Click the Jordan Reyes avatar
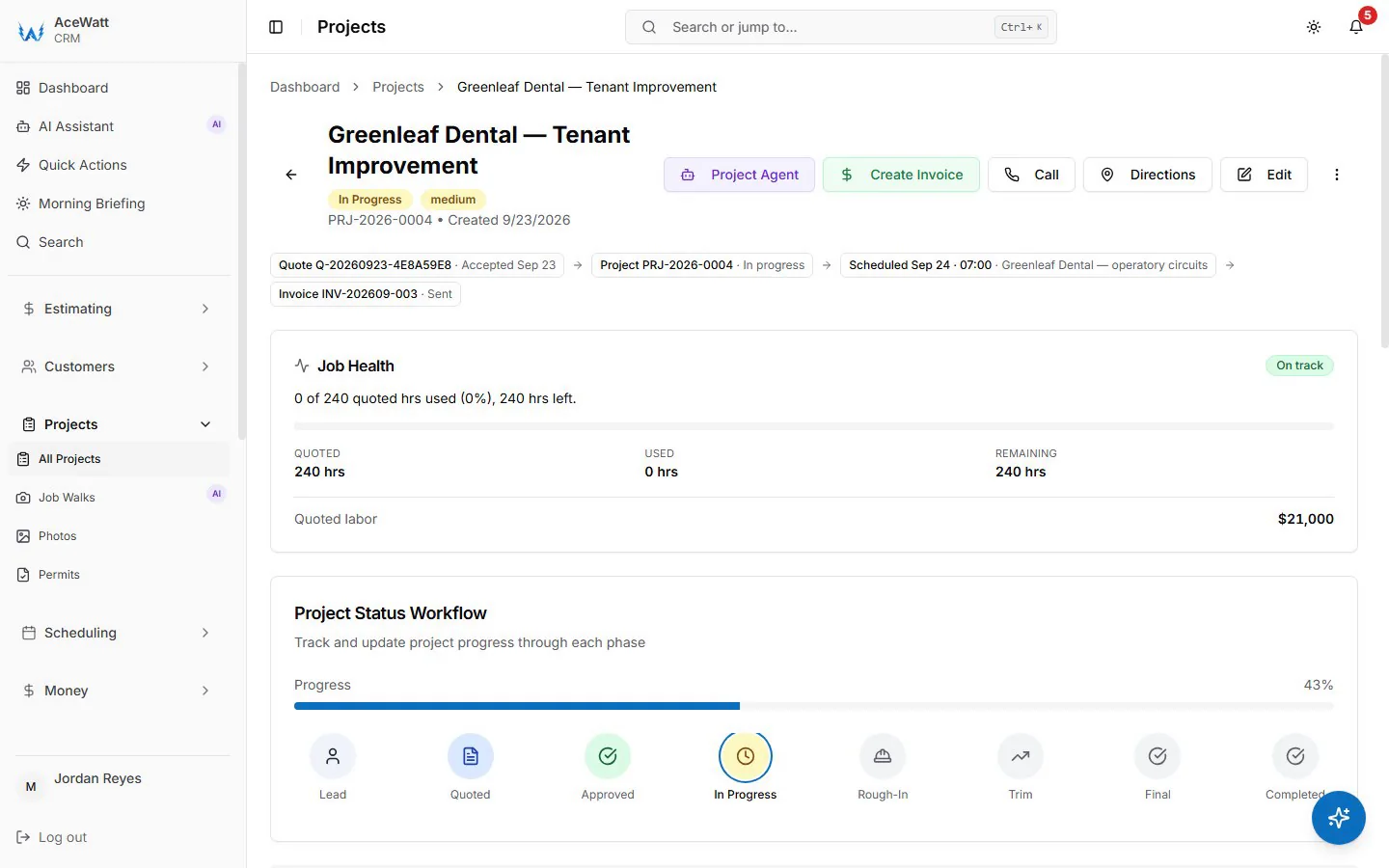The image size is (1389, 868). 31,787
